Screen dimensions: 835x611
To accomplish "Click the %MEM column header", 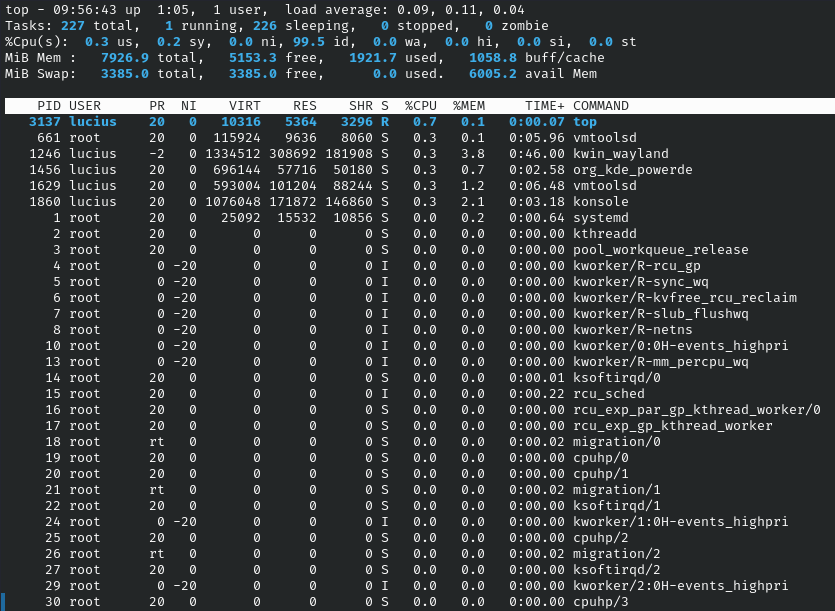I will tap(469, 105).
